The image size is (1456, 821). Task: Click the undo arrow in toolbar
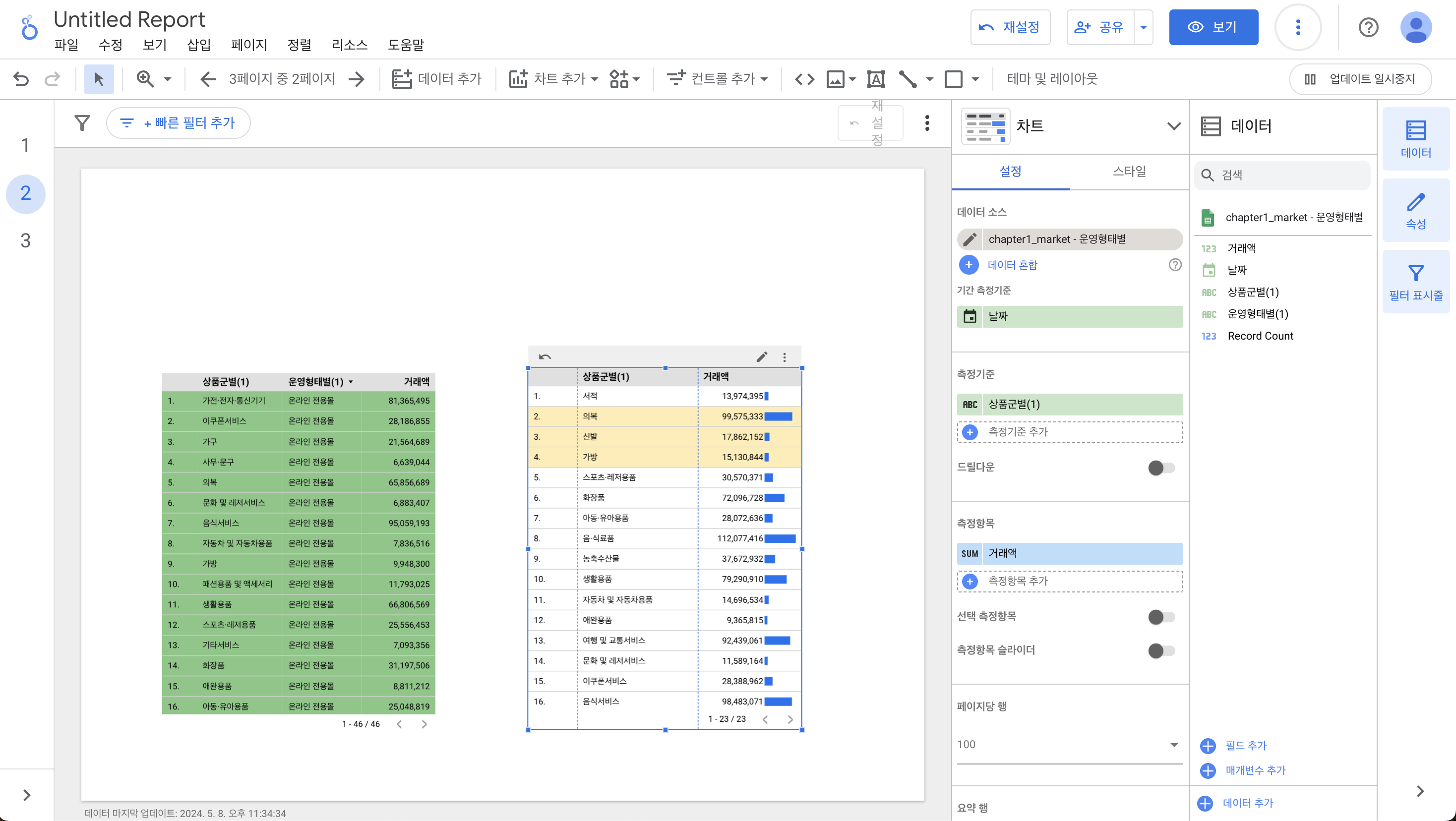click(21, 79)
